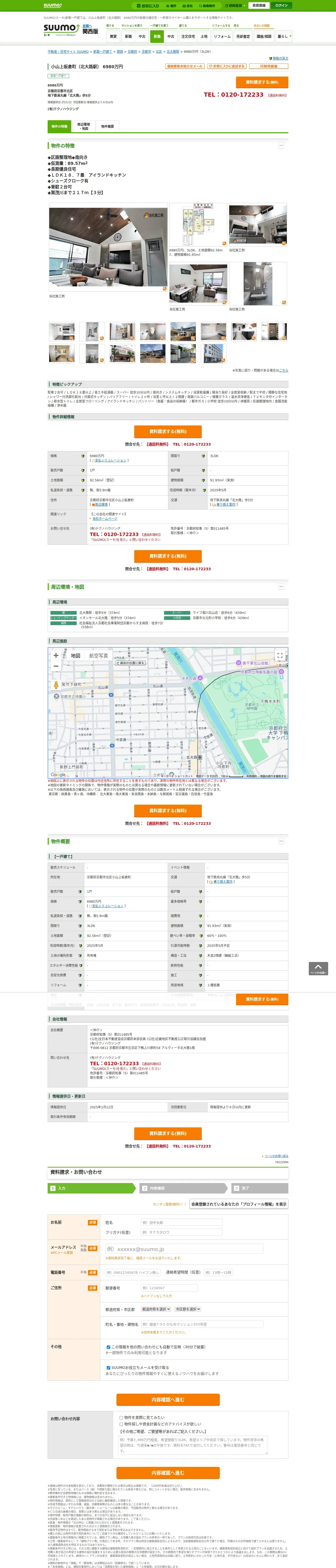Open the 売却査定 navigation item
Image resolution: width=336 pixels, height=1568 pixels.
tap(243, 37)
